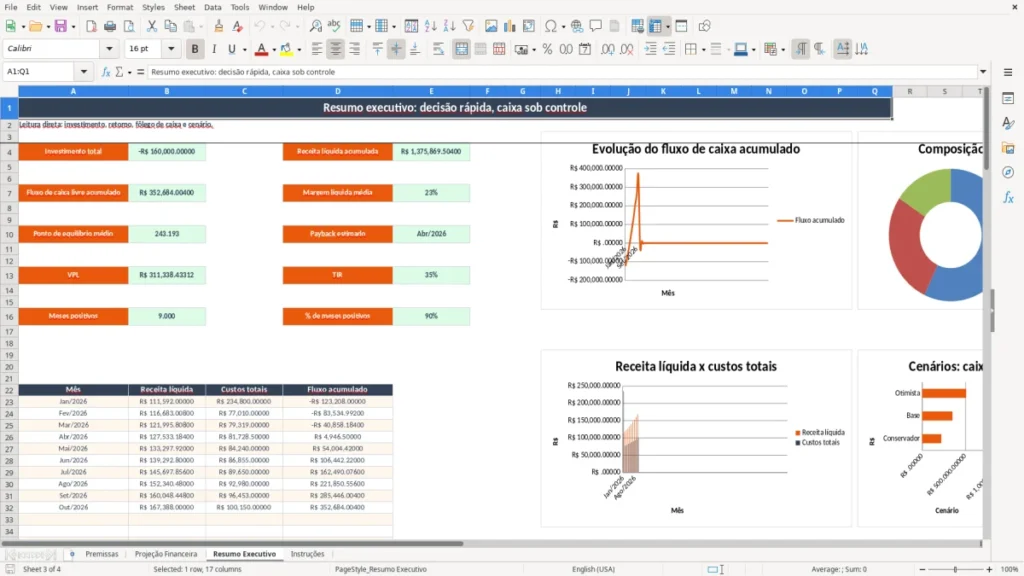Click zoom out minus button
The height and width of the screenshot is (576, 1024).
tap(922, 569)
